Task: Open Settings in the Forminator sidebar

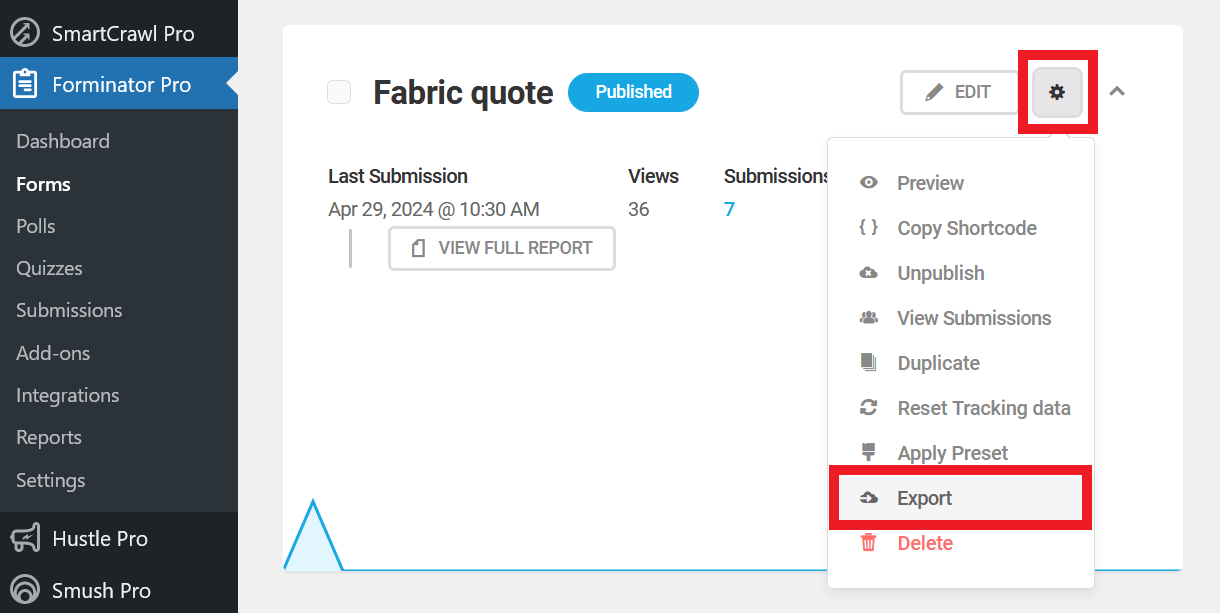Action: pos(51,480)
